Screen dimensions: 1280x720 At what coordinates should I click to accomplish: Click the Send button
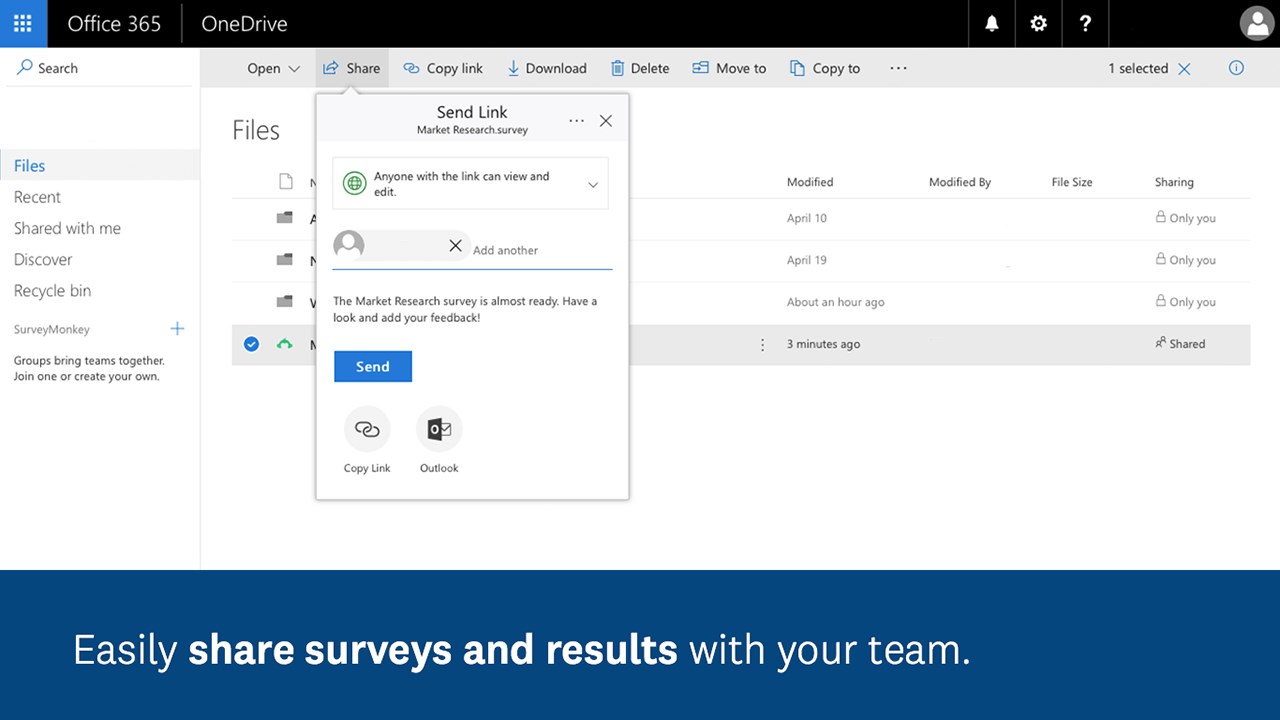point(373,366)
